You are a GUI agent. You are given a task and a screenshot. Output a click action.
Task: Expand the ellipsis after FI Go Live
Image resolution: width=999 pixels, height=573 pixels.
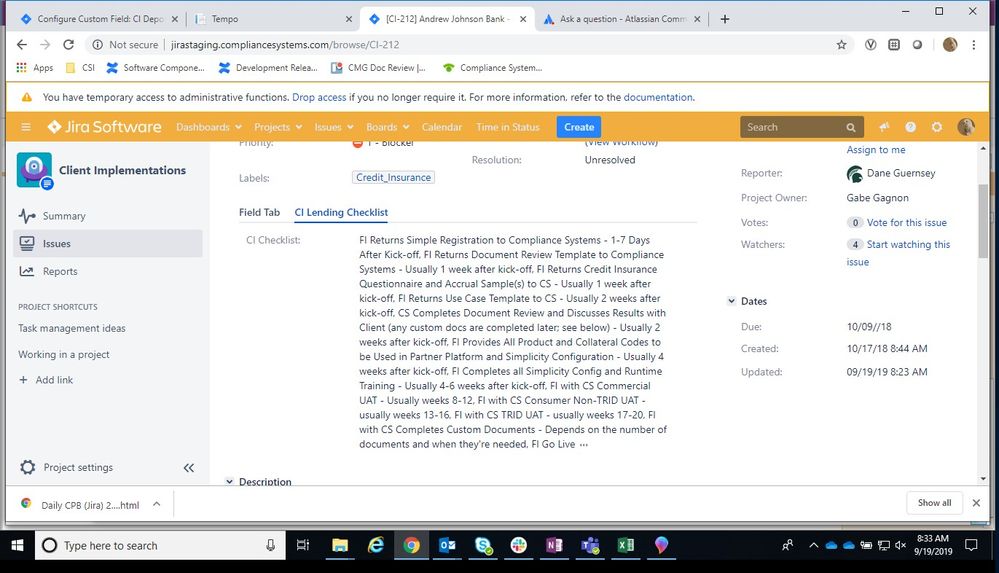click(x=584, y=445)
